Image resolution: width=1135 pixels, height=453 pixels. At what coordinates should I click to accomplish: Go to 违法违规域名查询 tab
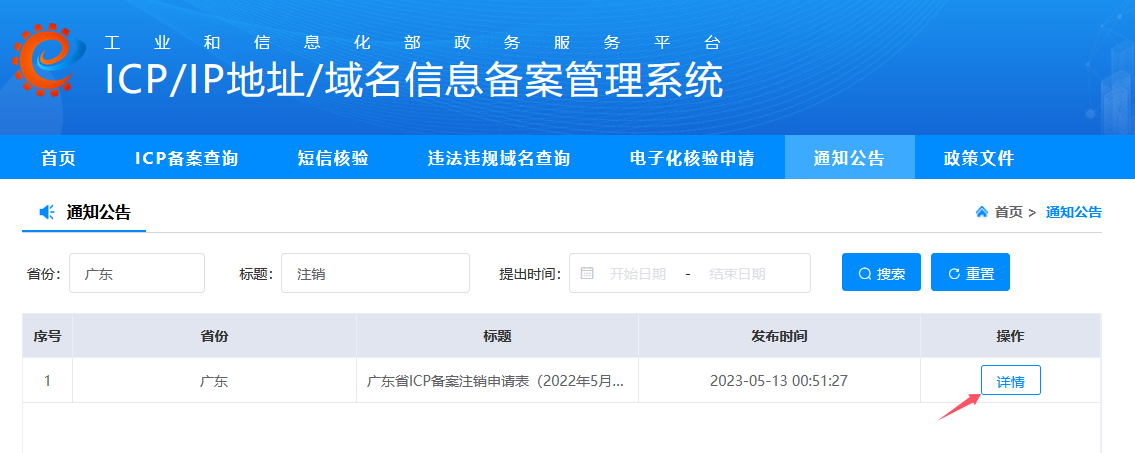tap(499, 158)
